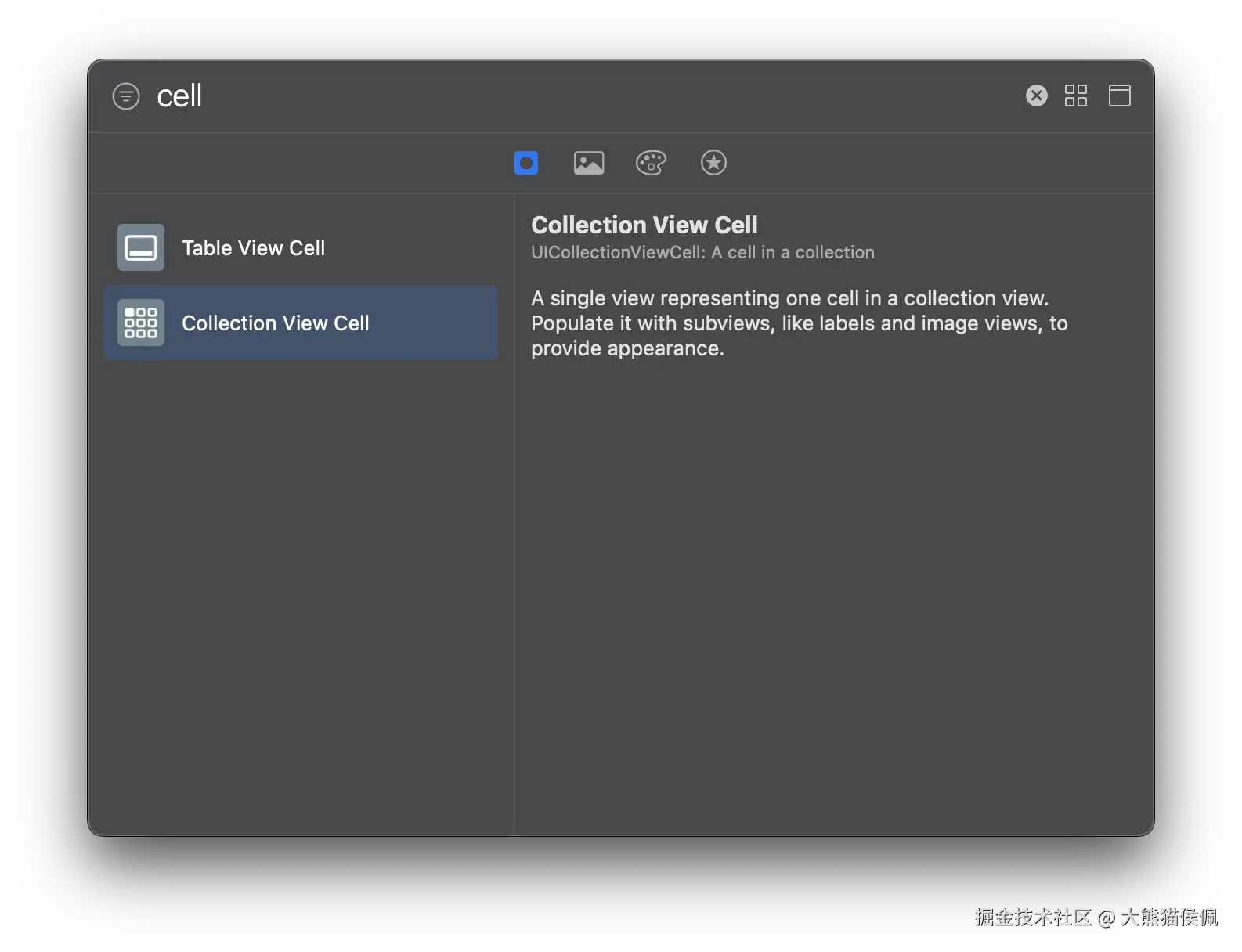Toggle the details pane window icon

(1119, 96)
